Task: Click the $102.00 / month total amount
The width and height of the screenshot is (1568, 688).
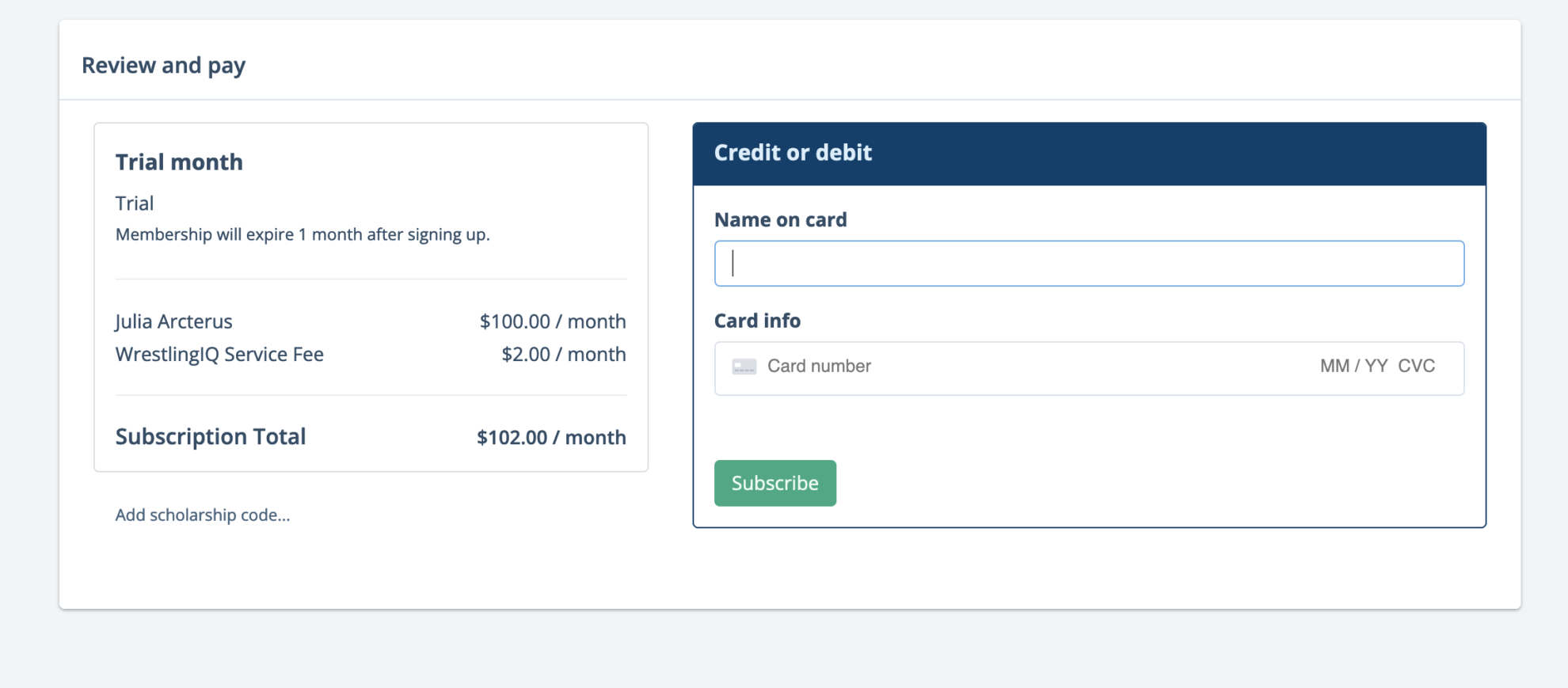Action: click(x=550, y=437)
